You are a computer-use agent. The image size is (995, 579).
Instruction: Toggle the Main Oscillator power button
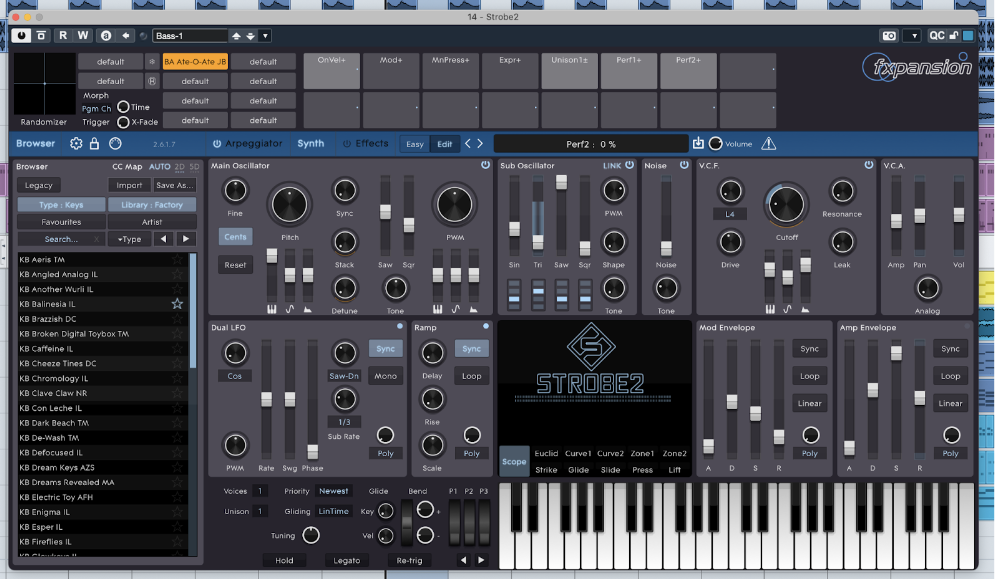point(485,165)
